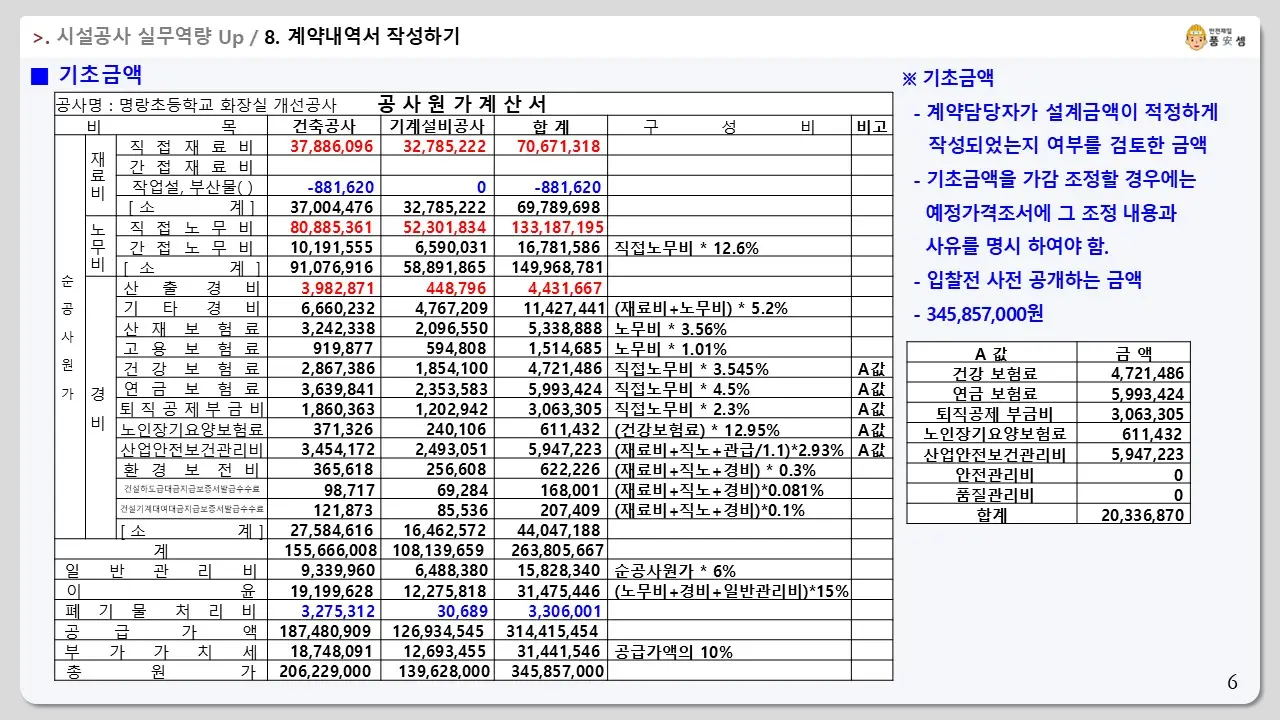The image size is (1280, 720).
Task: Click the value '11,427,441'
Action: click(x=564, y=308)
